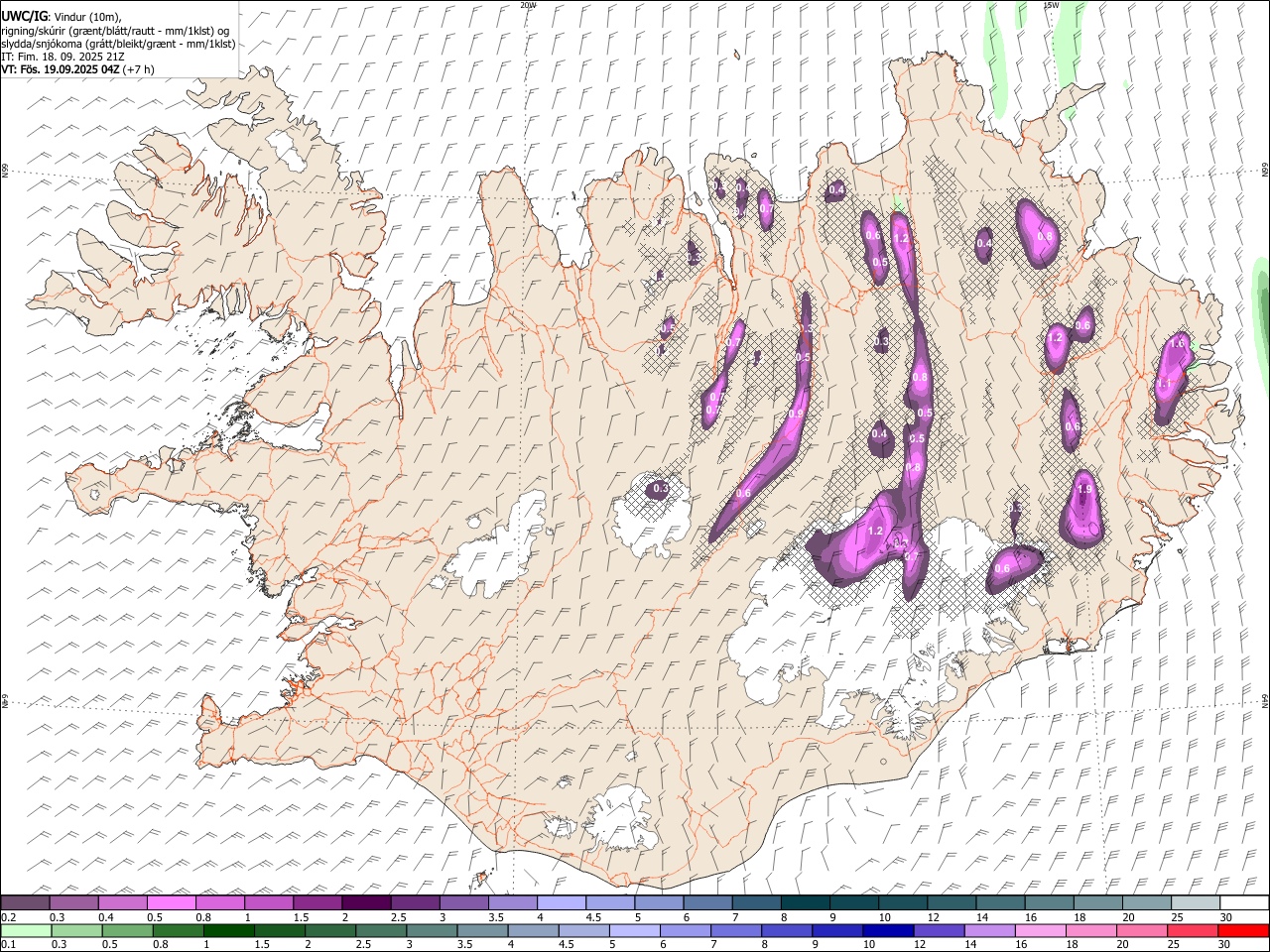1270x952 pixels.
Task: Click the UWC/IG title text
Action: [x=24, y=17]
